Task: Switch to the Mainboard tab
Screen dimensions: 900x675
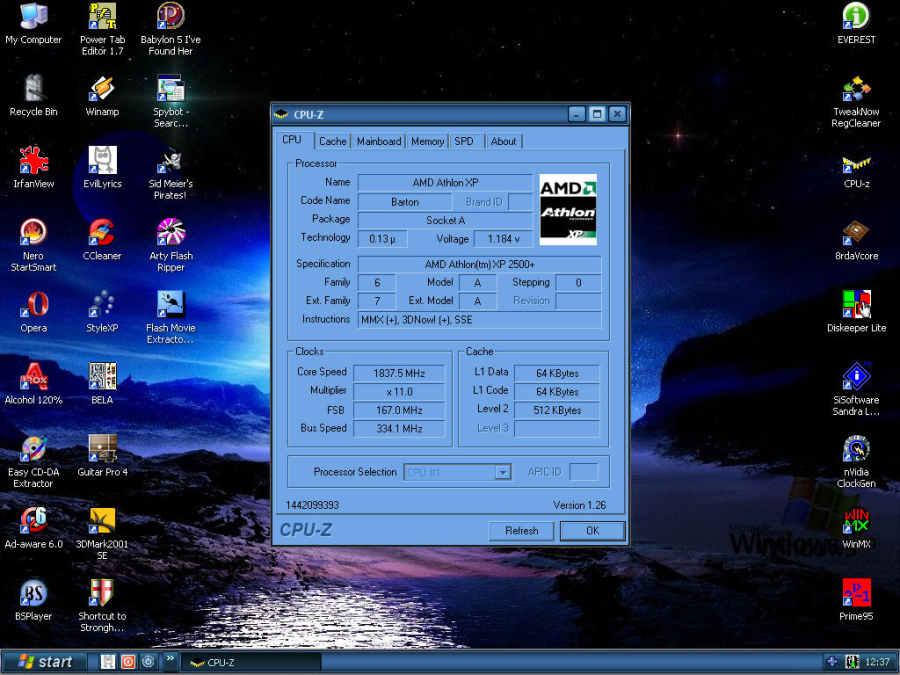Action: click(378, 141)
